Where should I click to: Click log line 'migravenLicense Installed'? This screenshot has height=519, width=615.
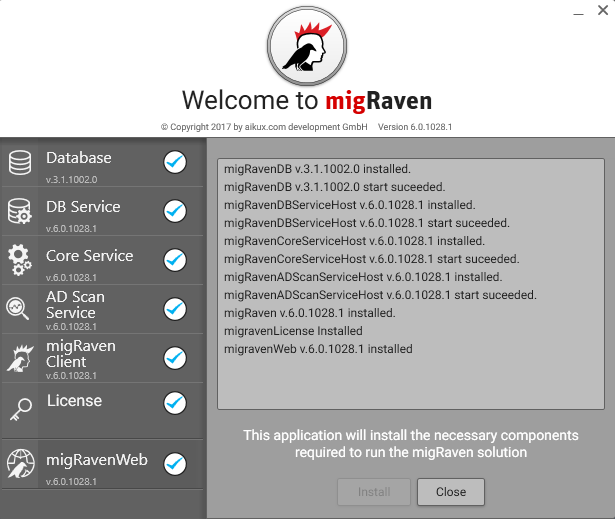click(293, 331)
